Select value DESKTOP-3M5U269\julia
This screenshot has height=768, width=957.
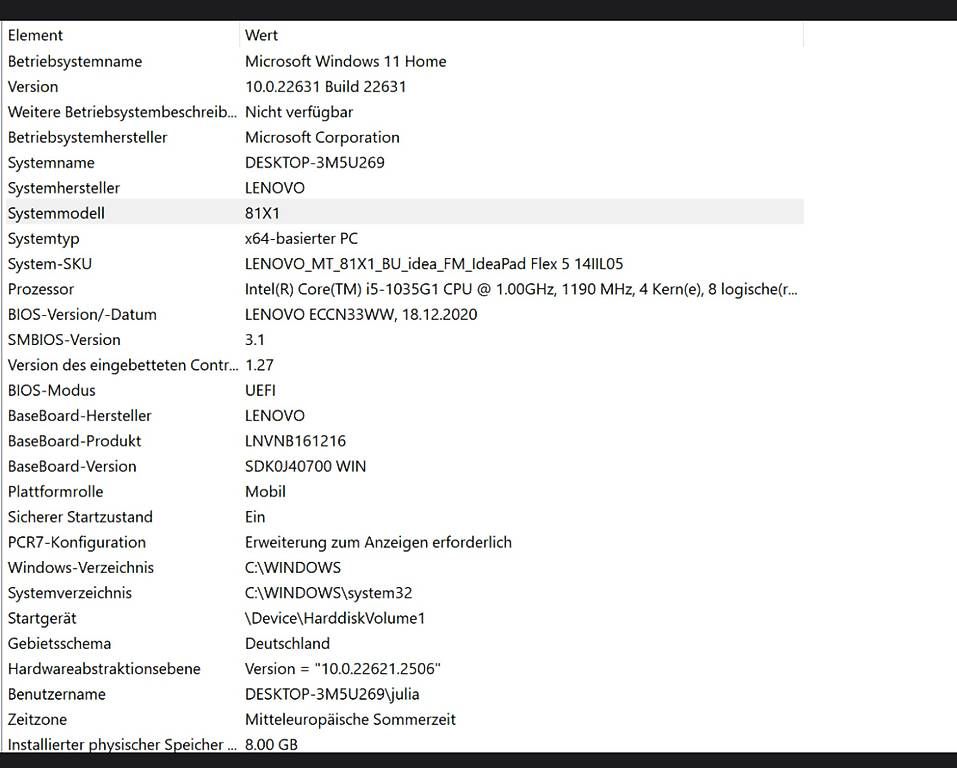(x=332, y=695)
